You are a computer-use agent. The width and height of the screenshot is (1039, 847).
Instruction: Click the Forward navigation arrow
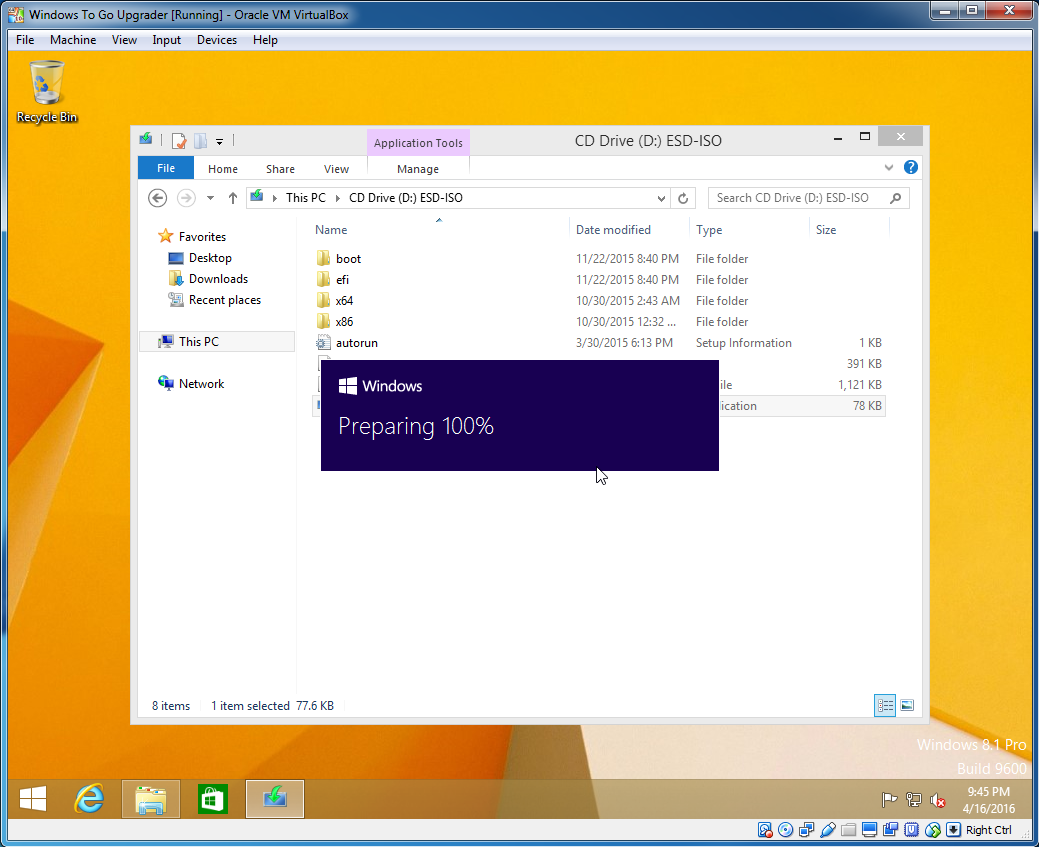point(186,198)
